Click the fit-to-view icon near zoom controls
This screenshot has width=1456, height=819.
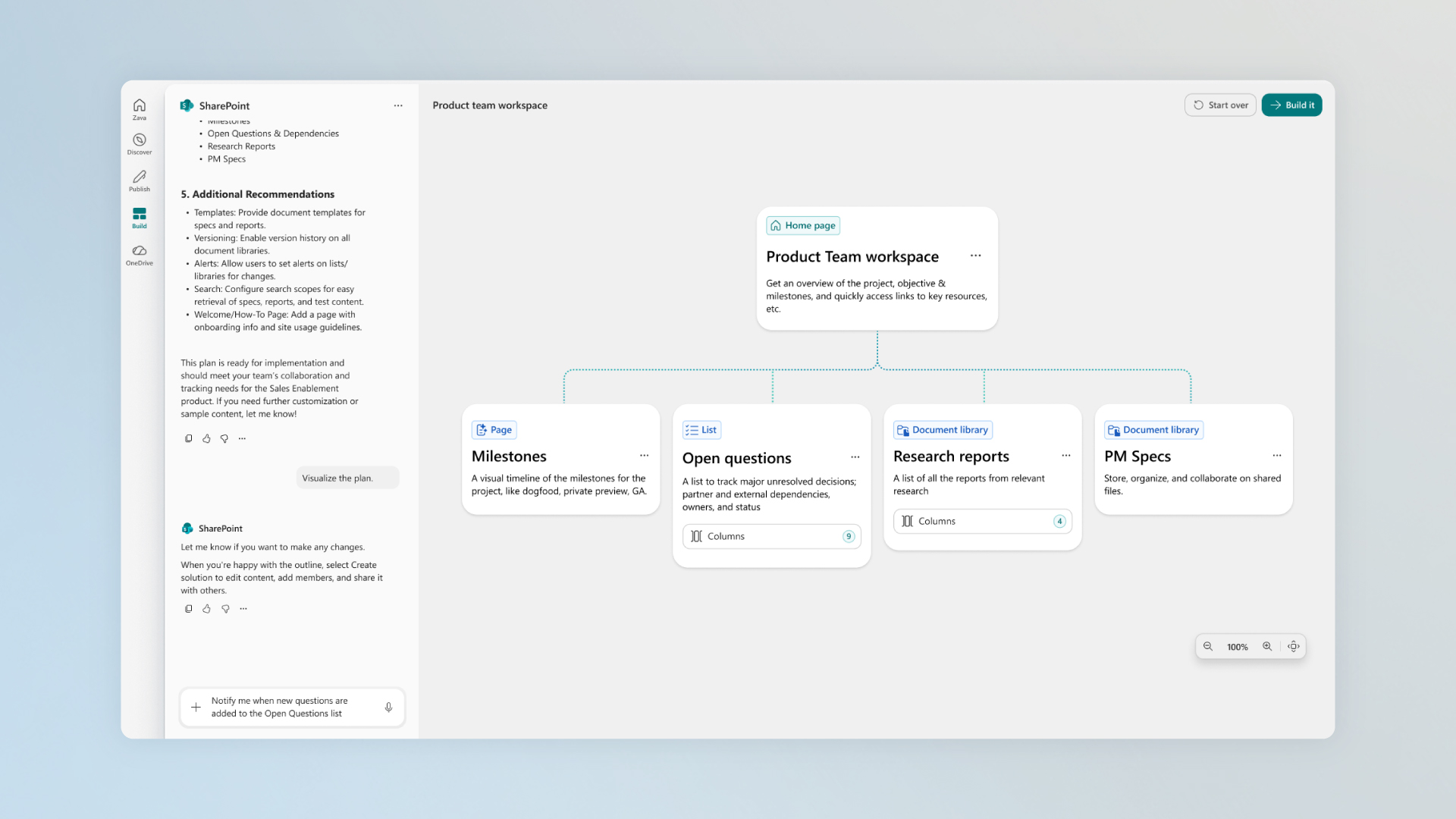click(1294, 646)
